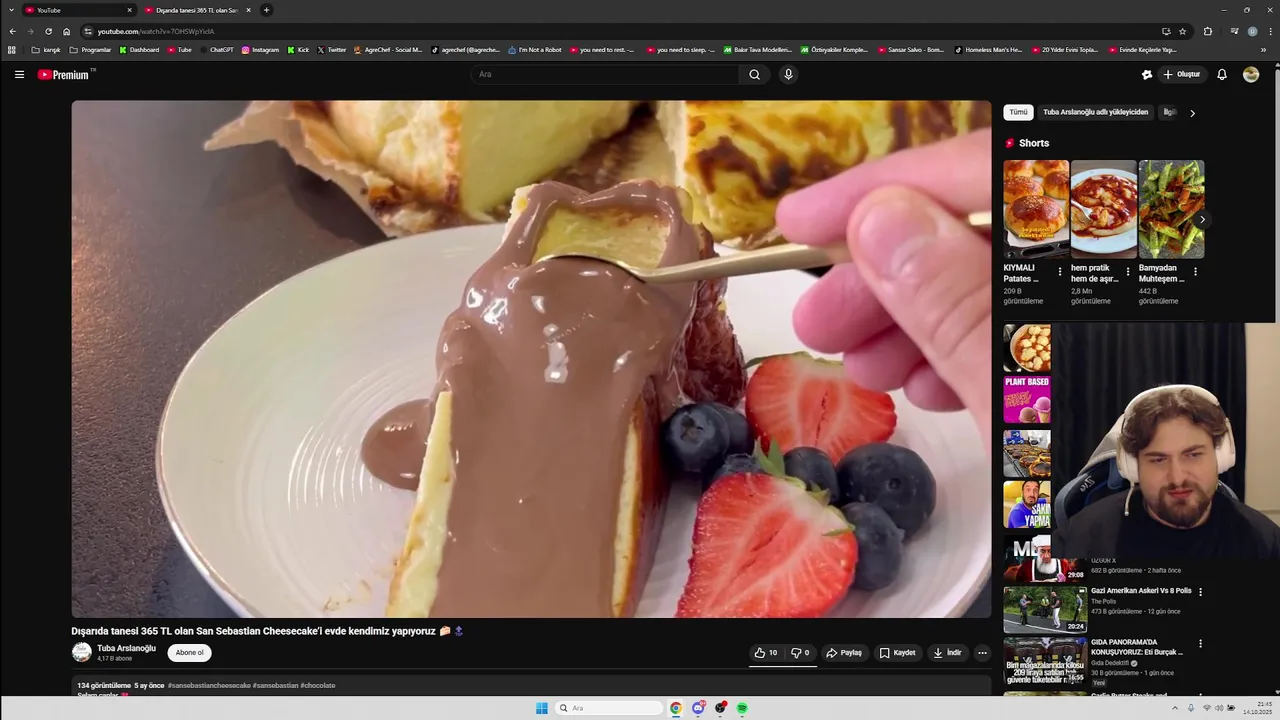Screen dimensions: 1280x720
Task: Open the account avatar menu
Action: point(1251,74)
